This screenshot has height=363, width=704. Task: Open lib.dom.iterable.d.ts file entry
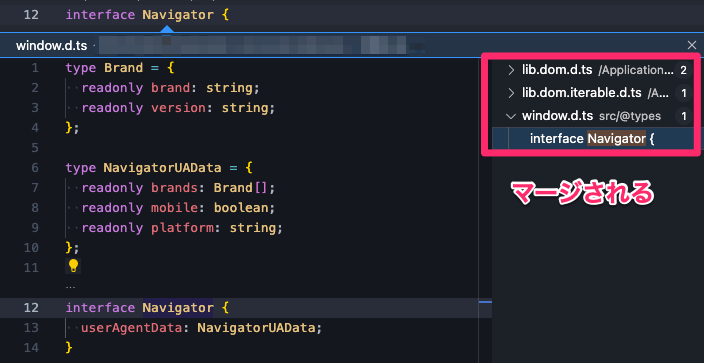point(581,93)
